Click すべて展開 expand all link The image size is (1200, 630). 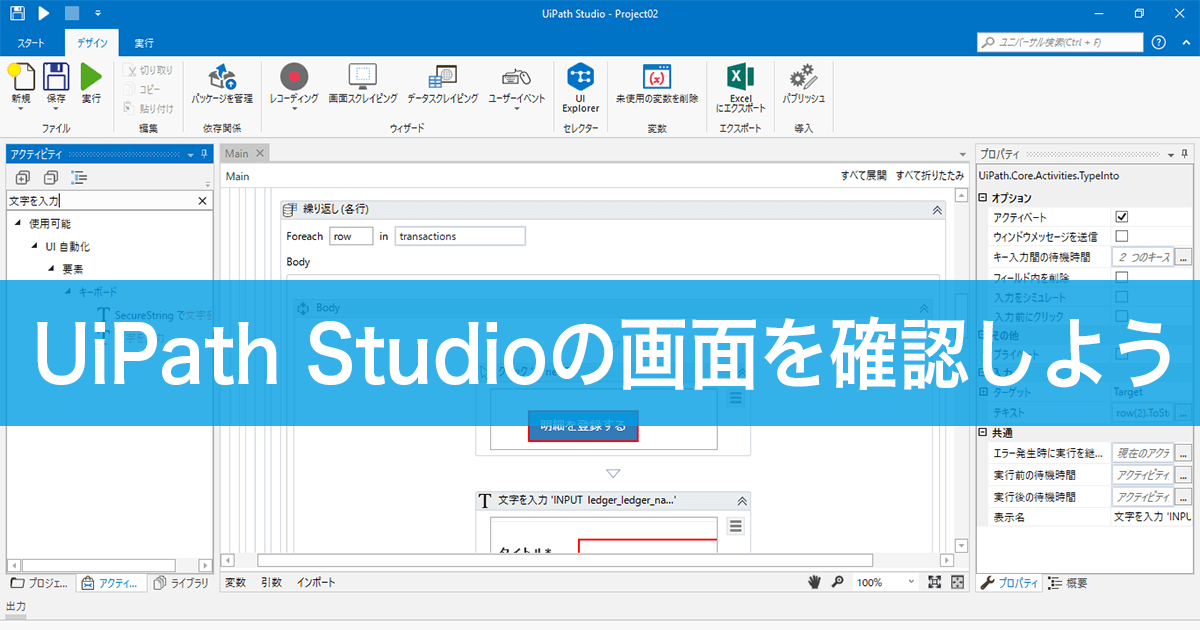[x=863, y=175]
